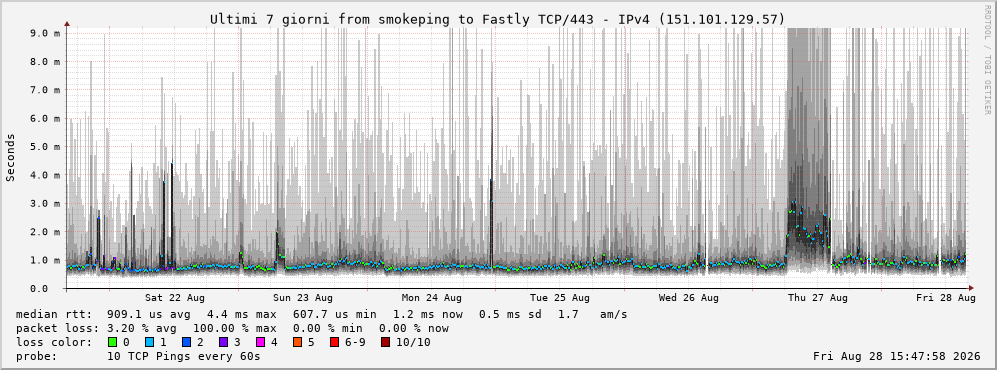This screenshot has width=997, height=370.
Task: Click the graph title mentioning Fastly TCP/443
Action: click(x=498, y=20)
